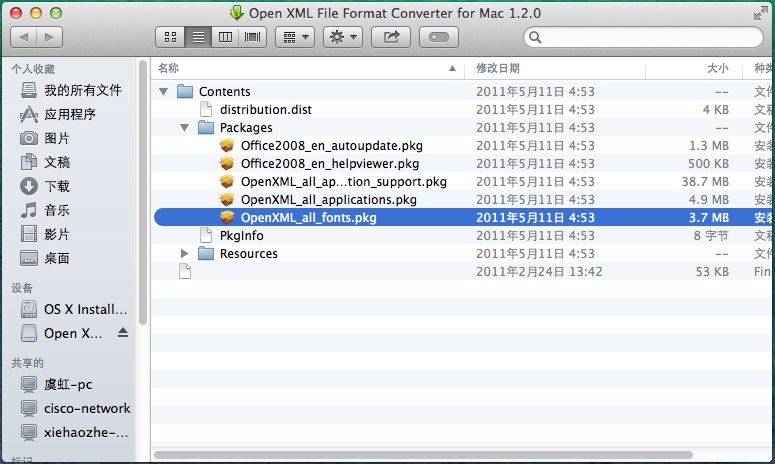Click the horizontal scrollbar of file list
This screenshot has width=775, height=464.
[423, 455]
